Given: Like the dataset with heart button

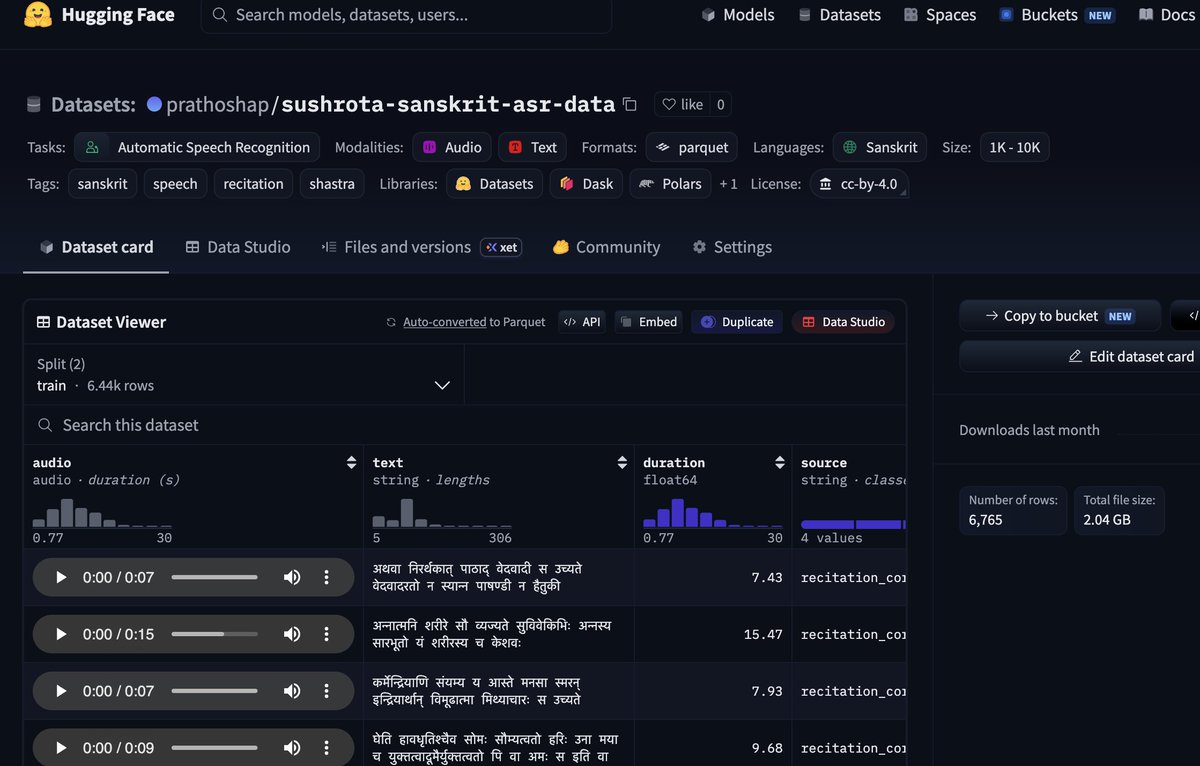Looking at the screenshot, I should click(x=681, y=104).
